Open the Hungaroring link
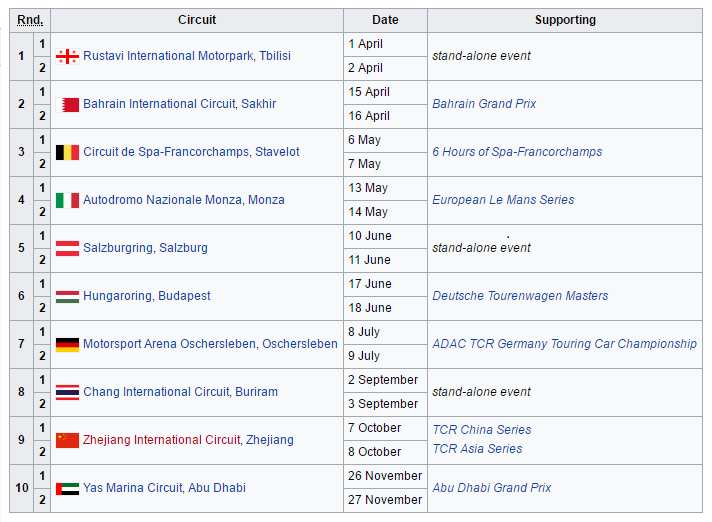This screenshot has height=522, width=712. [x=117, y=296]
